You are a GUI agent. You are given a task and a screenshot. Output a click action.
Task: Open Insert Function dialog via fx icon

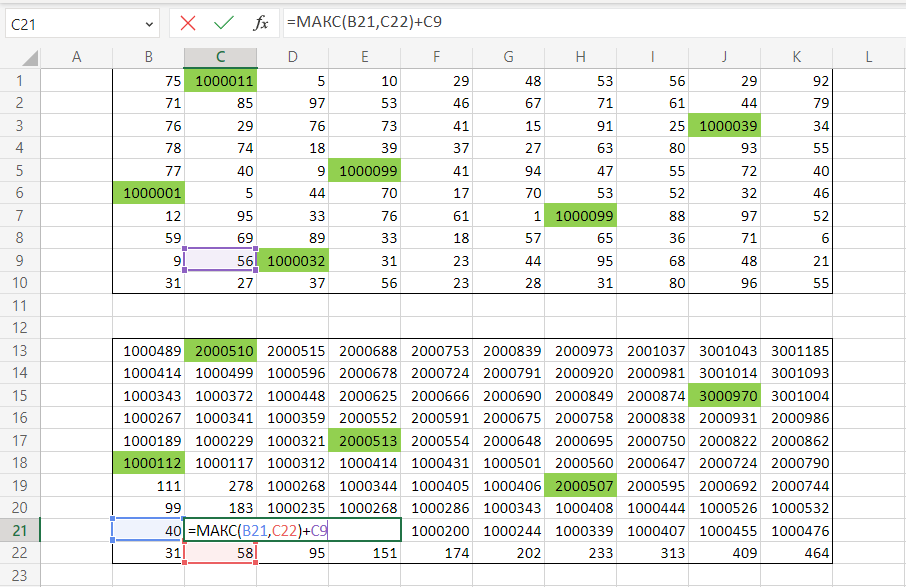260,23
